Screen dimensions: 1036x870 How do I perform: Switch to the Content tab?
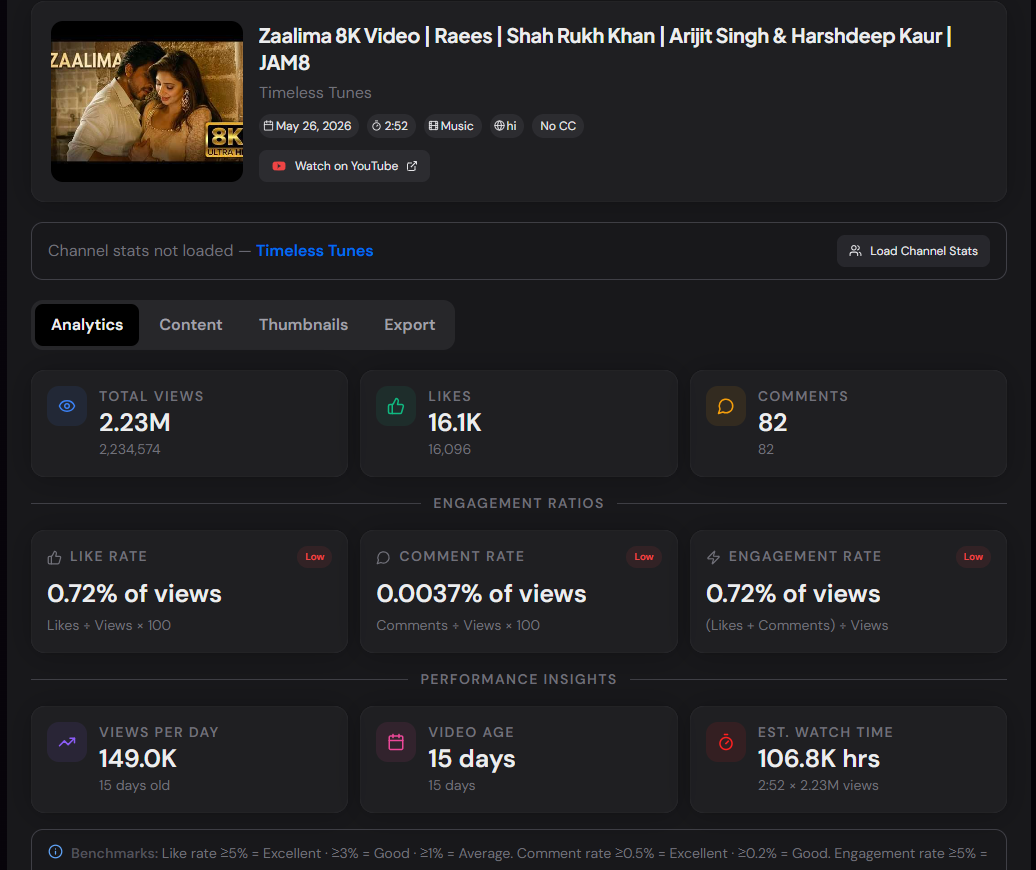click(191, 325)
